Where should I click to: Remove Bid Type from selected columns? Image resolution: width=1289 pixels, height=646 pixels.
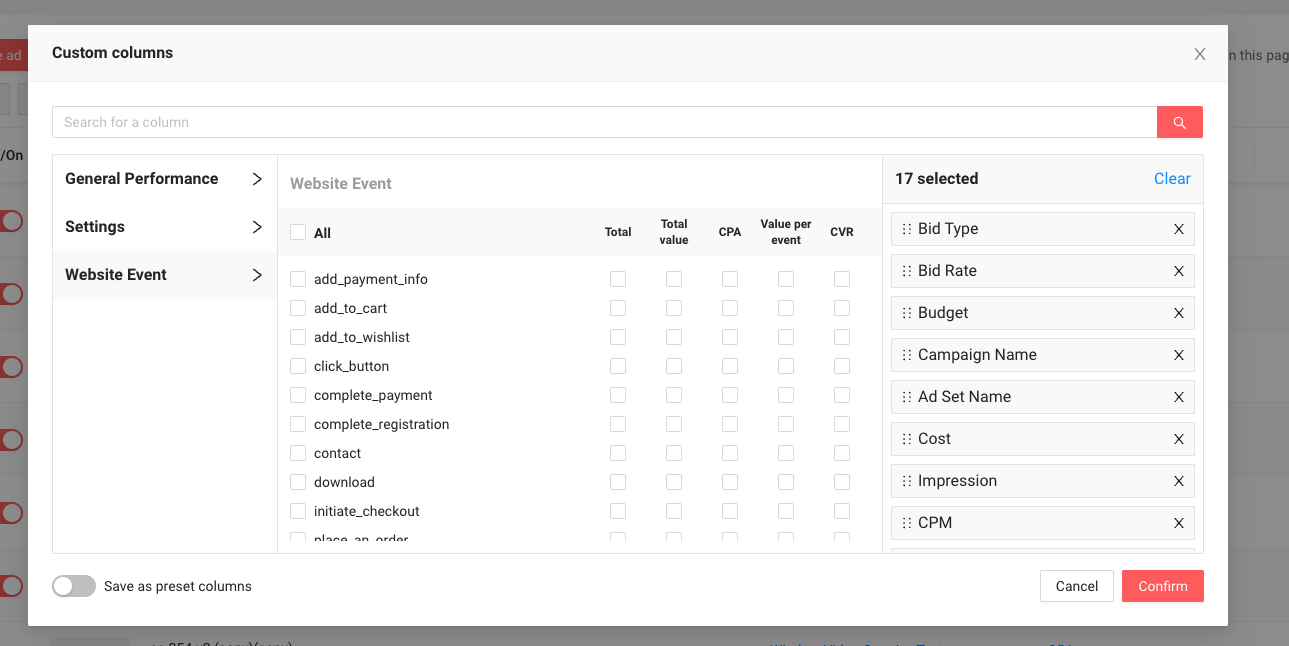1178,229
